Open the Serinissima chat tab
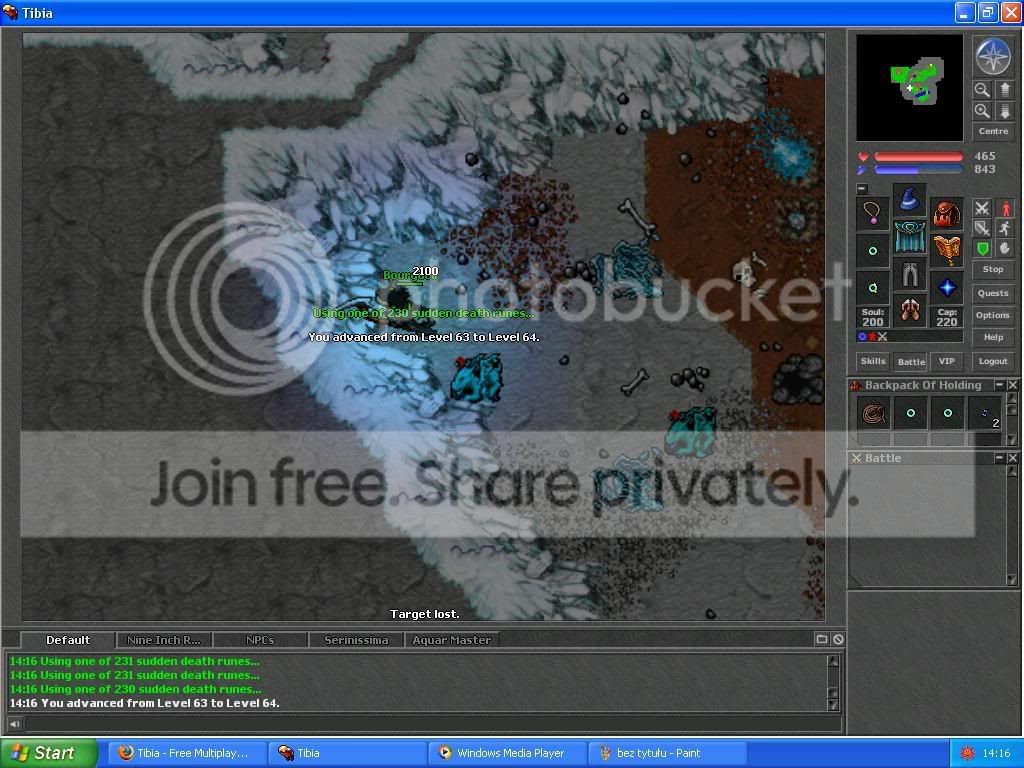The width and height of the screenshot is (1024, 768). (356, 640)
